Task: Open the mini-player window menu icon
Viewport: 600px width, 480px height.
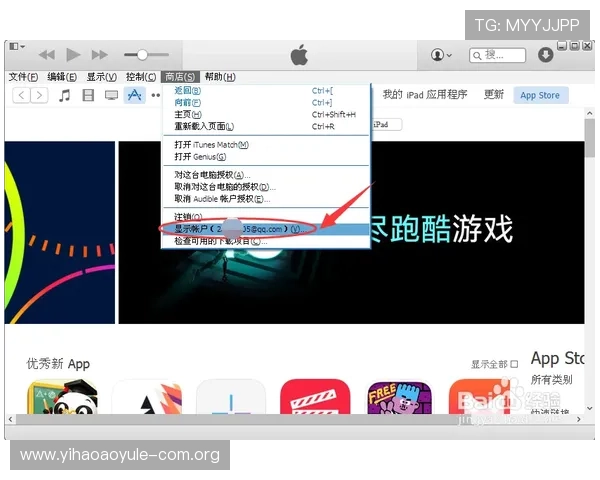Action: pyautogui.click(x=17, y=46)
